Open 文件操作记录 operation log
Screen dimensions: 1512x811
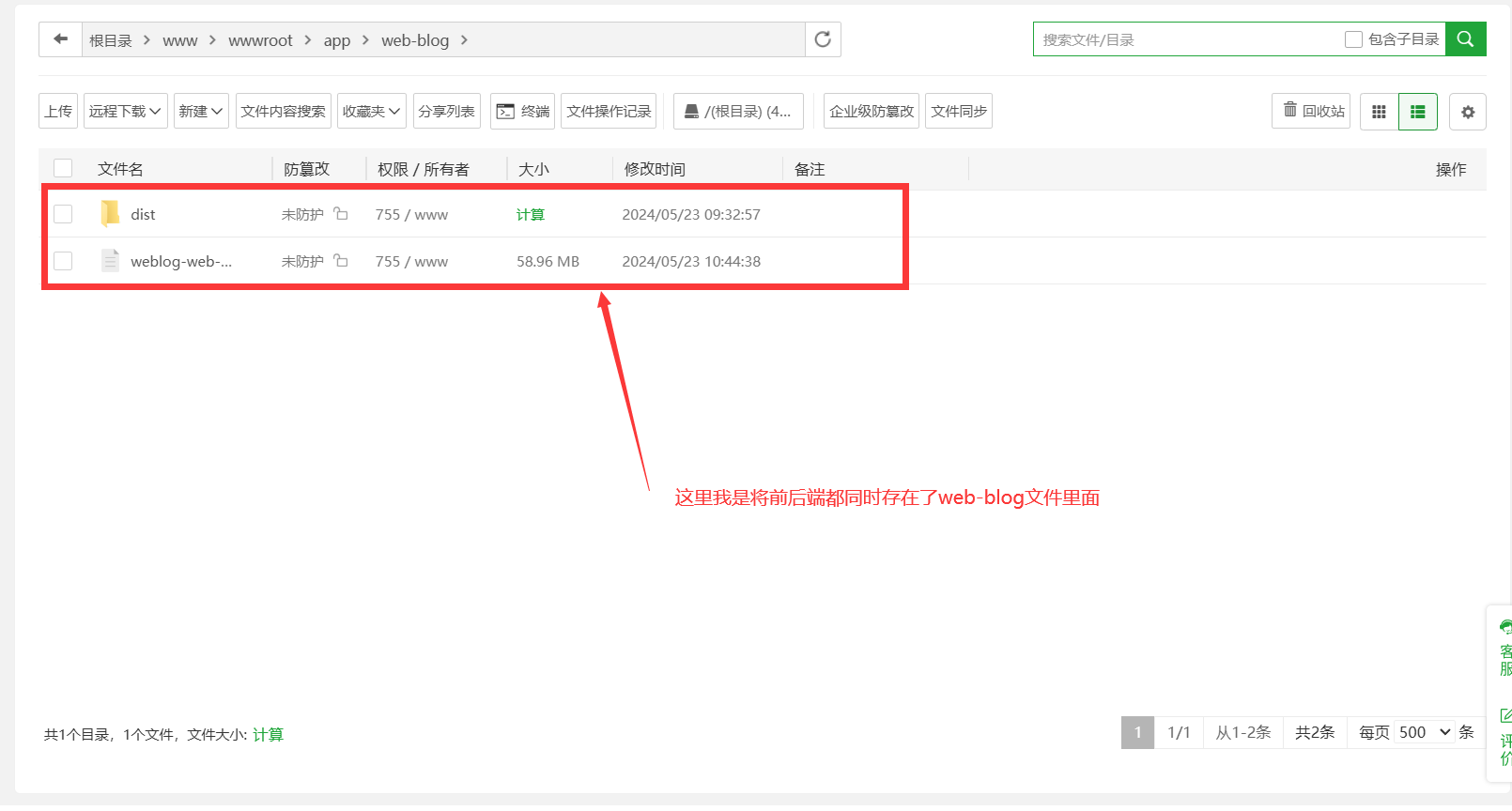609,111
